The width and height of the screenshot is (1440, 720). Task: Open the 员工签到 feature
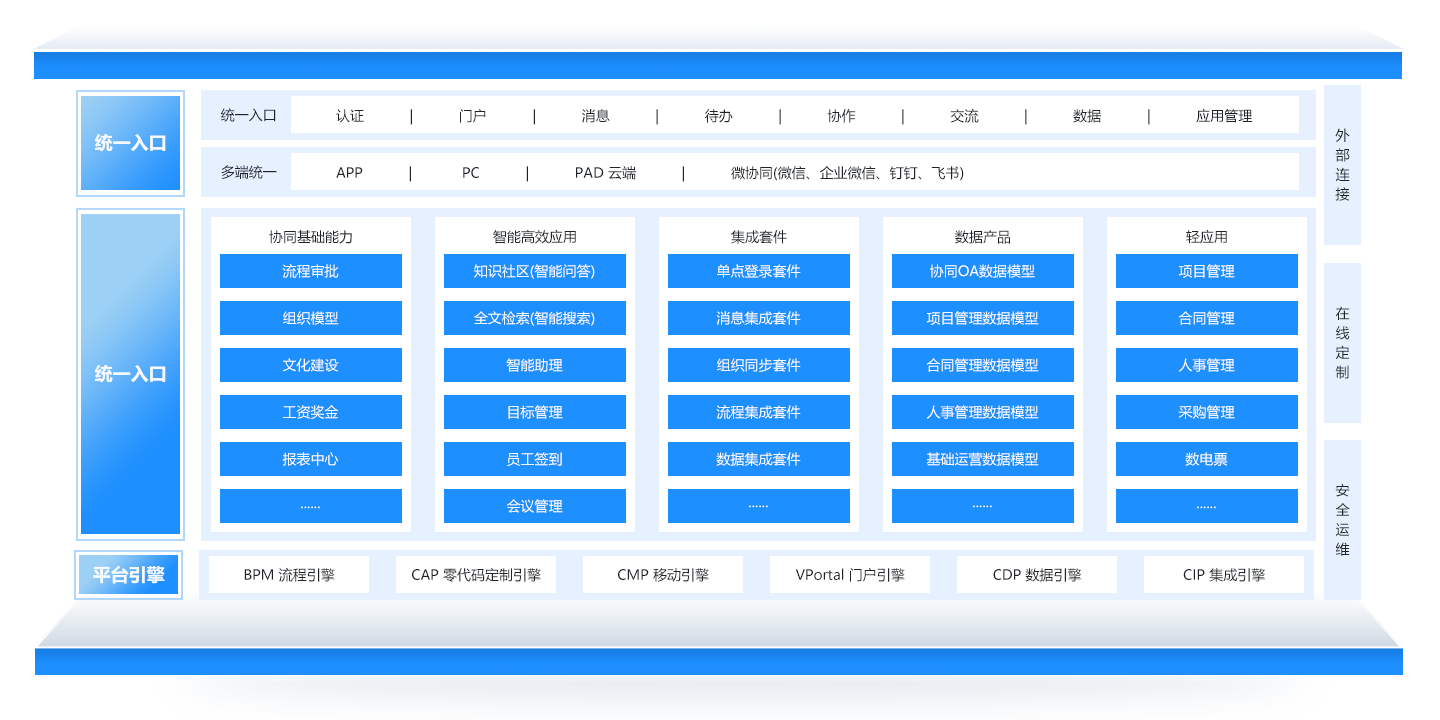point(534,459)
